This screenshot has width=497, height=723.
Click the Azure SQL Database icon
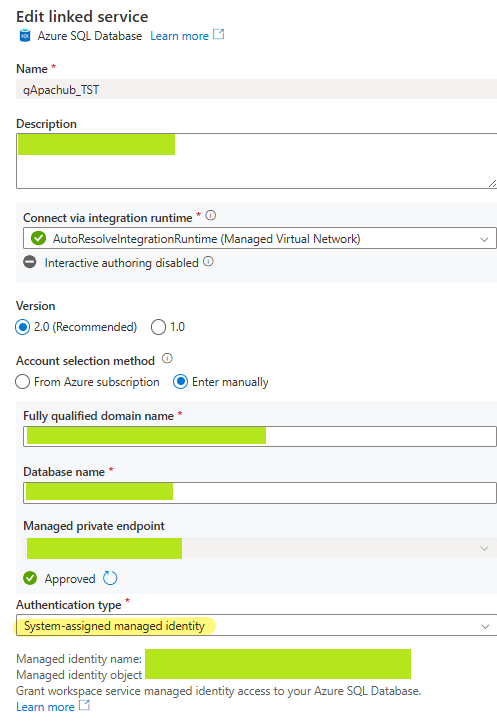25,36
